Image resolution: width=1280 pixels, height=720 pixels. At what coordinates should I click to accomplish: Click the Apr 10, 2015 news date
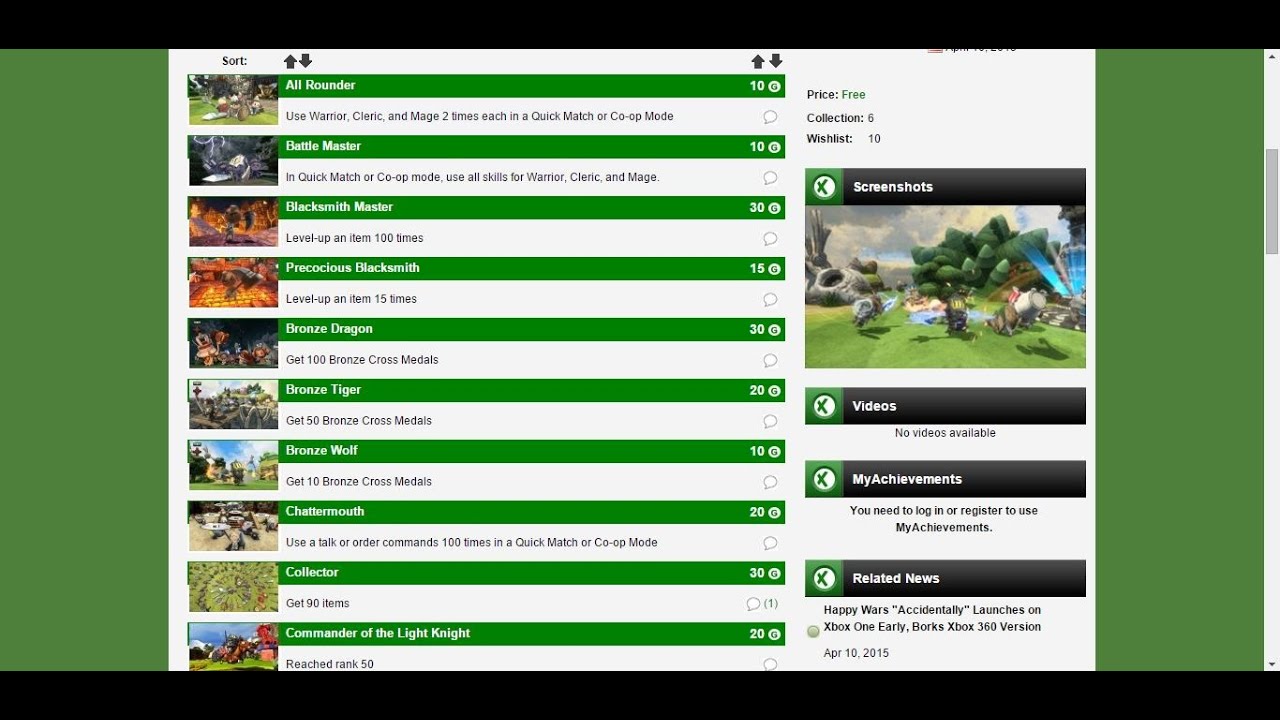[x=856, y=653]
